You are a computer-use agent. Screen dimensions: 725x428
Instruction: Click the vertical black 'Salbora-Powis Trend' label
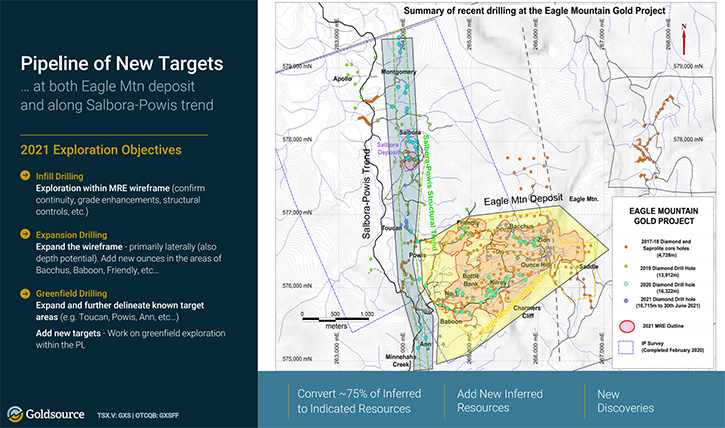pos(366,193)
